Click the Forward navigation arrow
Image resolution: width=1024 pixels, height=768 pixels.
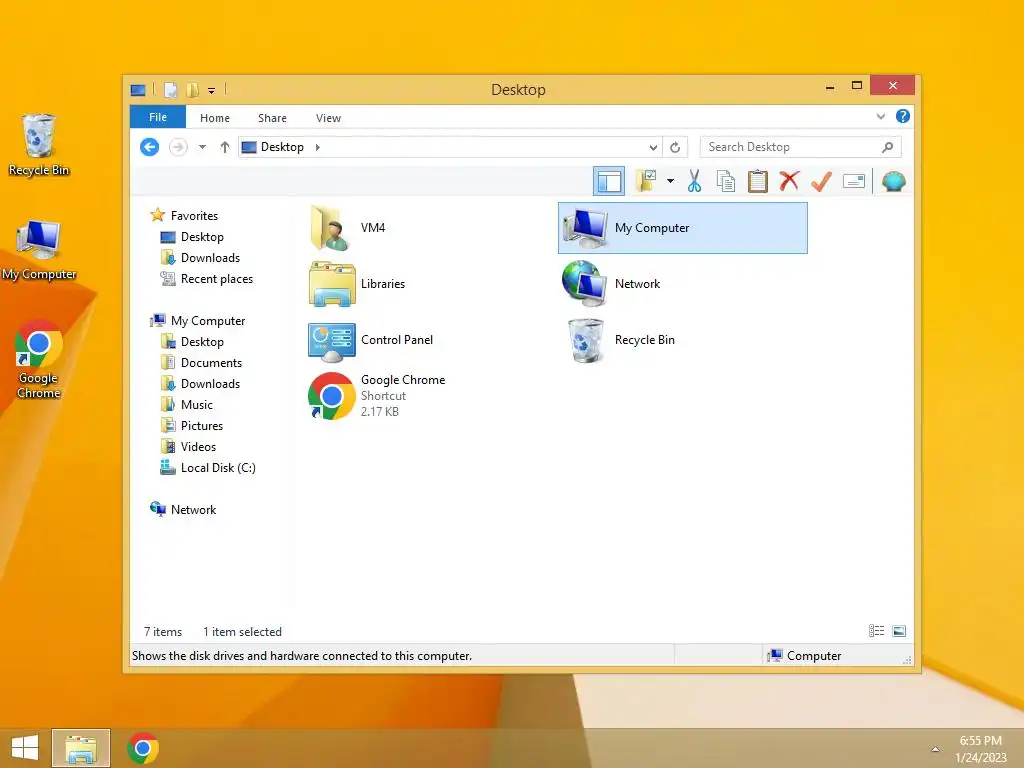pyautogui.click(x=178, y=147)
